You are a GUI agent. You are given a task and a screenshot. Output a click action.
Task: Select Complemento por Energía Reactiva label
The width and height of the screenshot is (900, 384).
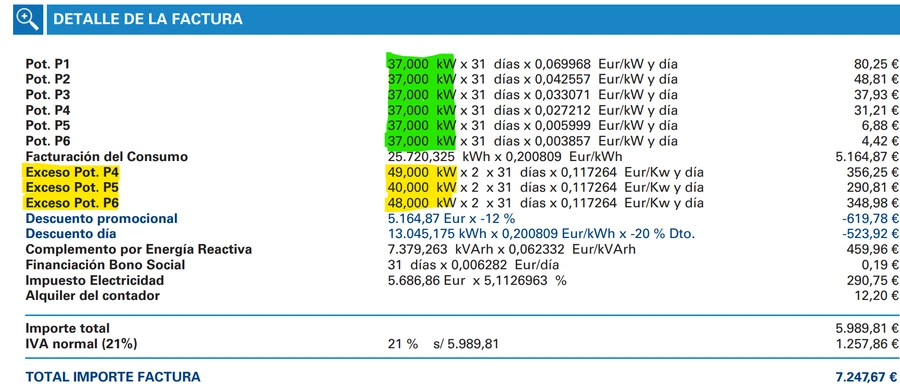(138, 250)
